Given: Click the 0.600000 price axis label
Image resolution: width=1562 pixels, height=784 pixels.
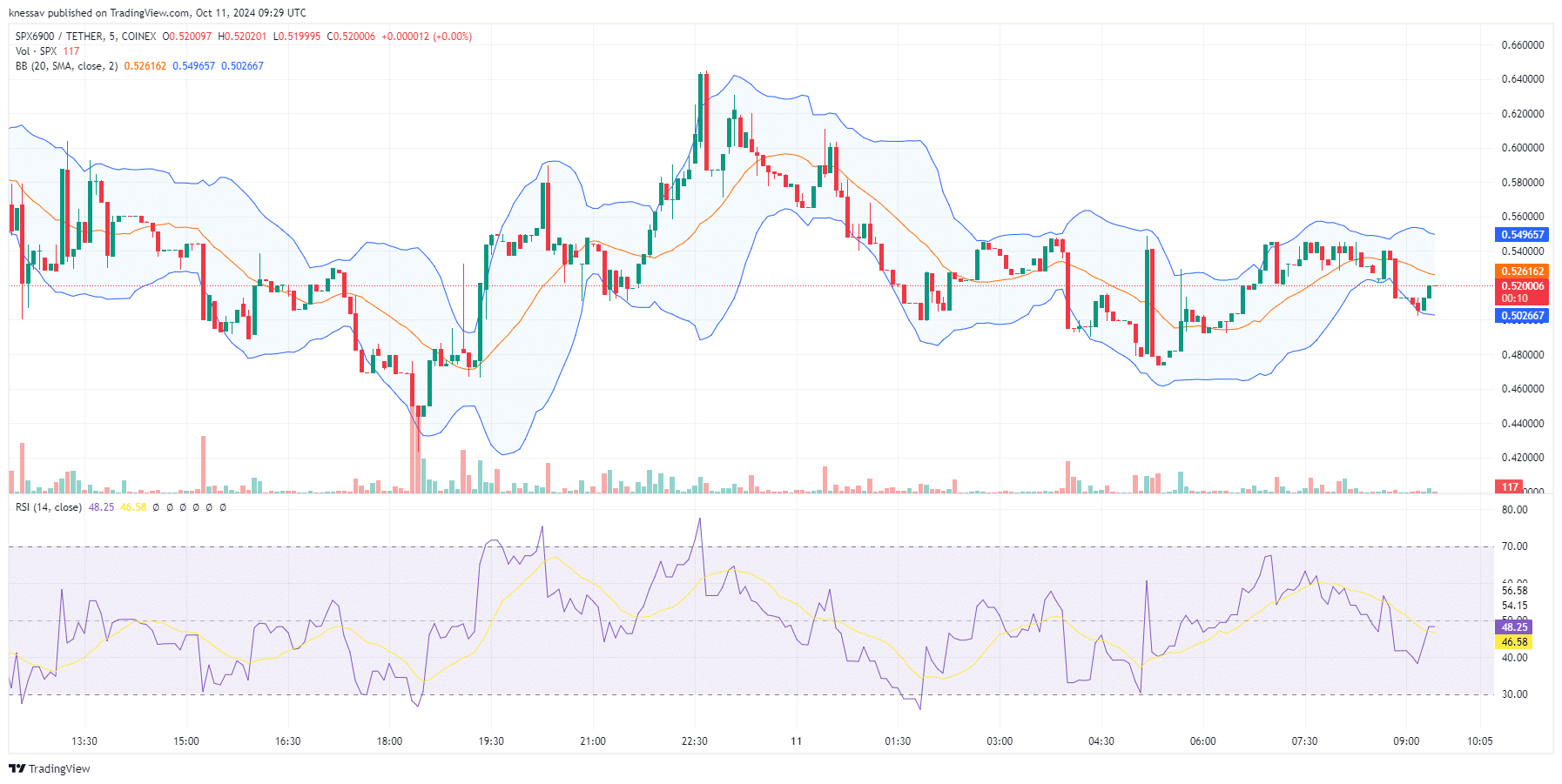Looking at the screenshot, I should click(x=1523, y=148).
